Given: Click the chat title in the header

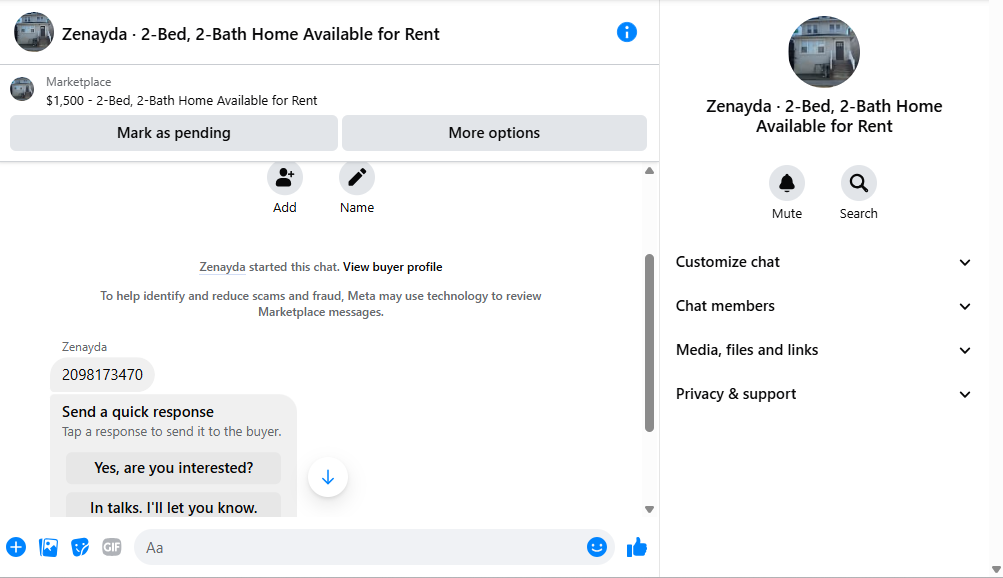Looking at the screenshot, I should click(251, 34).
